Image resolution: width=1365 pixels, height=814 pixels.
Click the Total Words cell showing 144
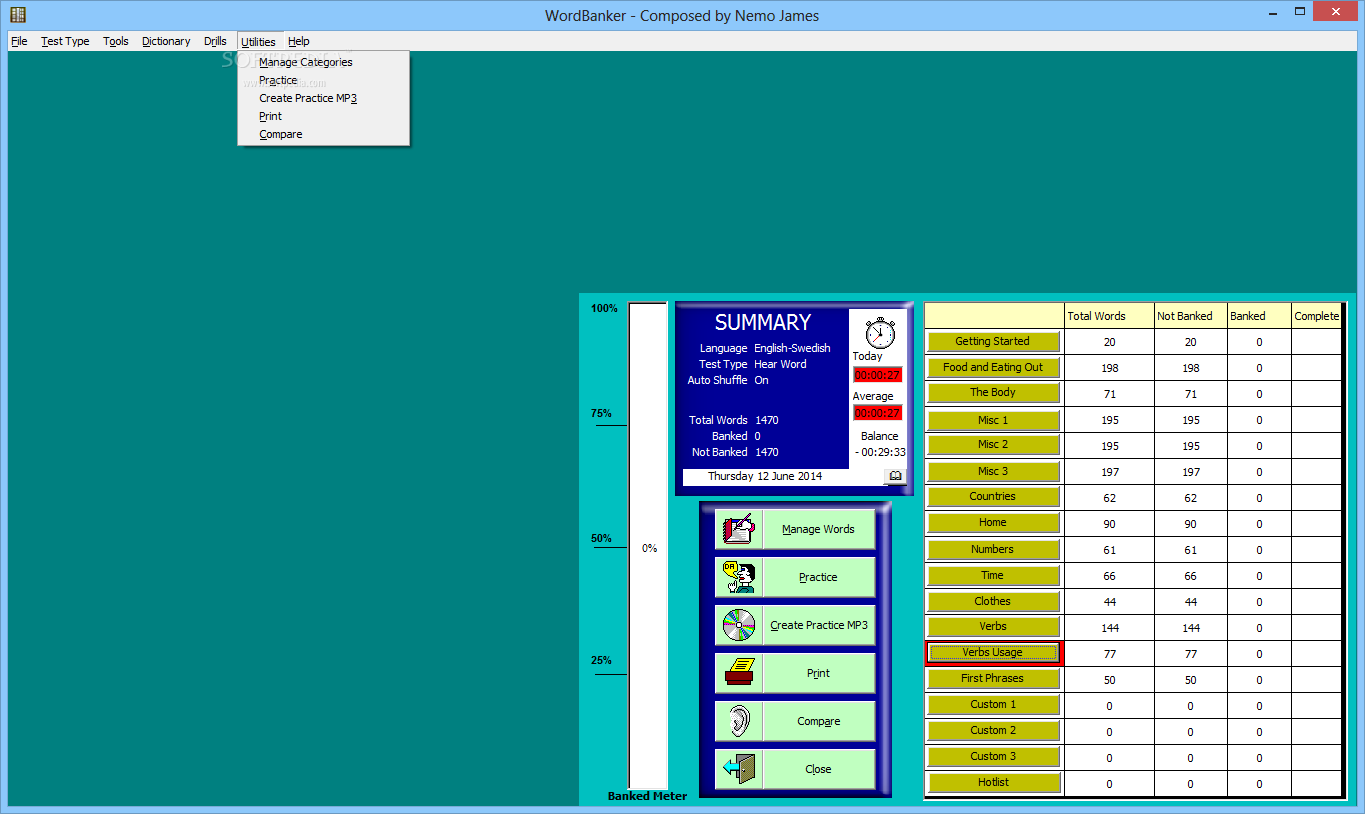(x=1110, y=628)
